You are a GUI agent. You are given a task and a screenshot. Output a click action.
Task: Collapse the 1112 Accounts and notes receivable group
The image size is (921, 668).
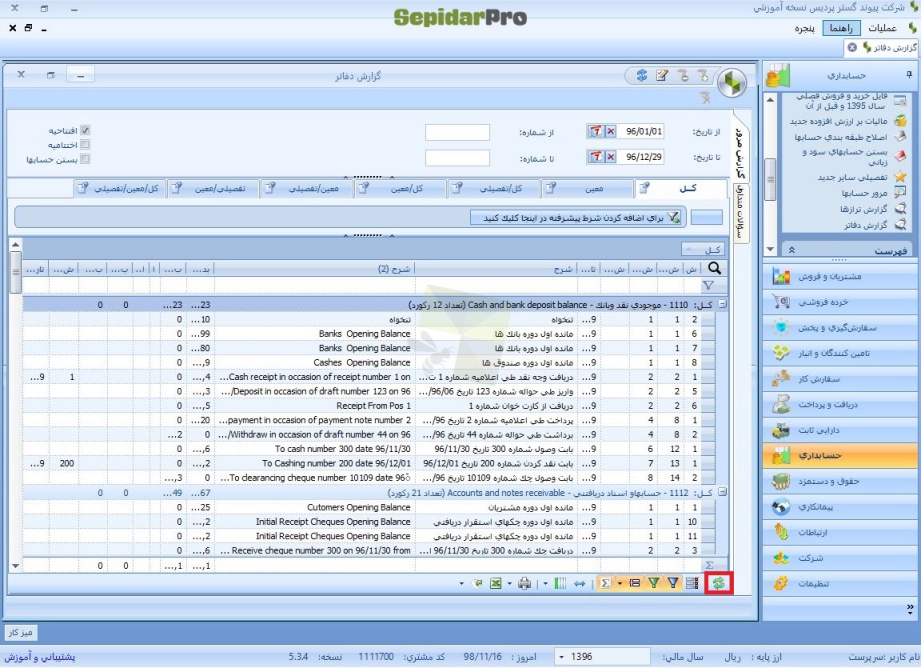coord(722,492)
